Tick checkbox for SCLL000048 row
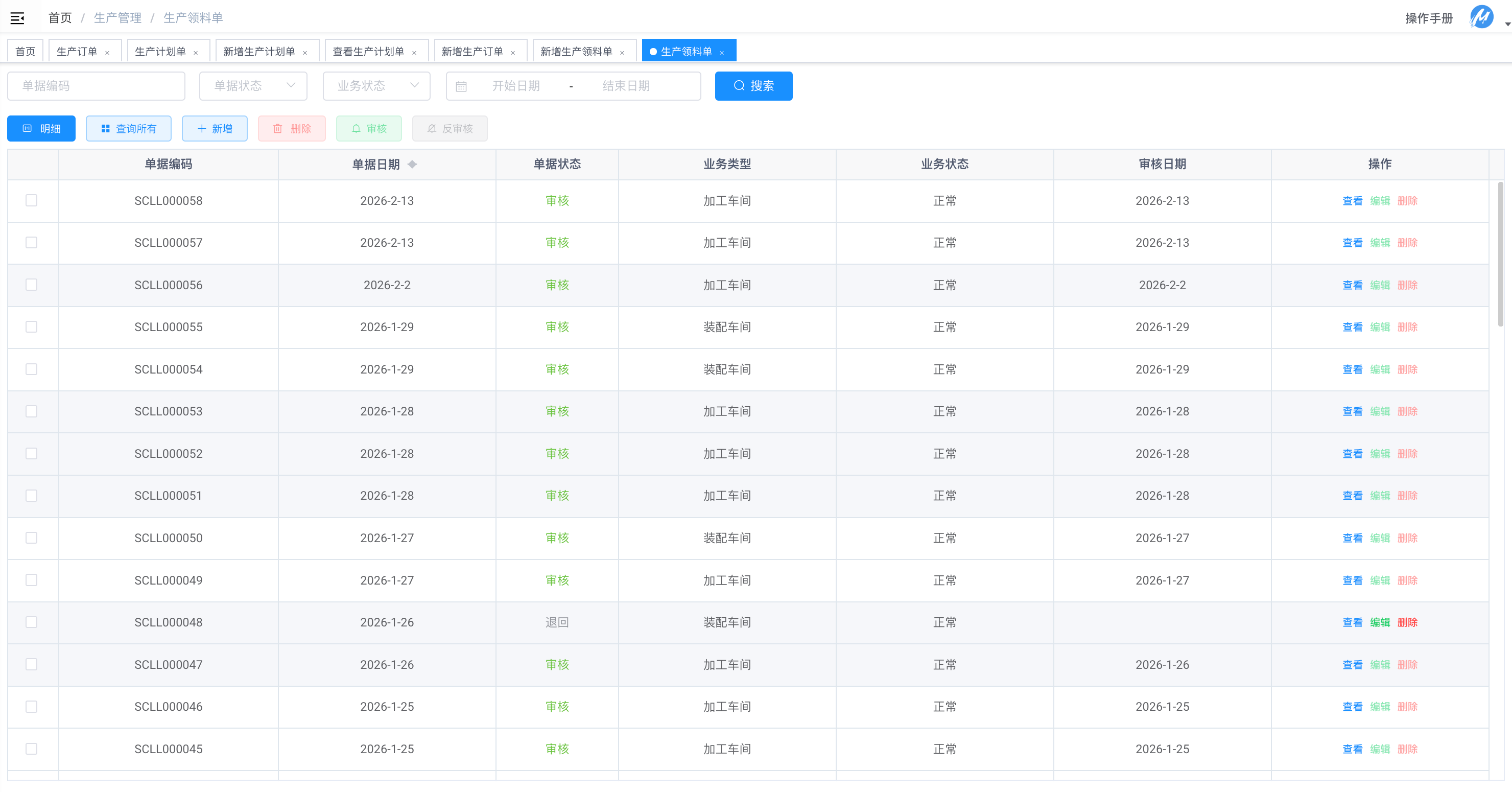 point(32,622)
